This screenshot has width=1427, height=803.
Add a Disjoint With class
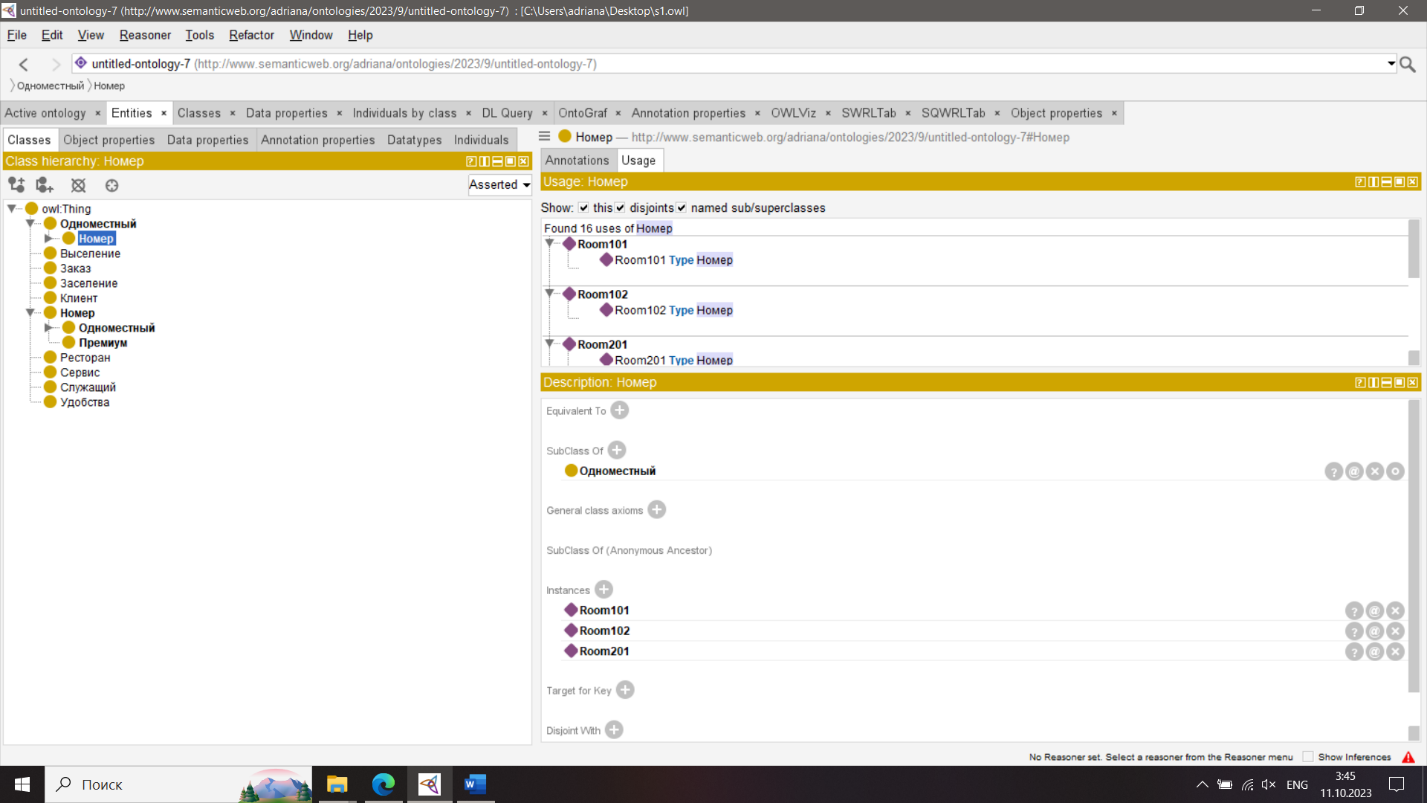(614, 730)
